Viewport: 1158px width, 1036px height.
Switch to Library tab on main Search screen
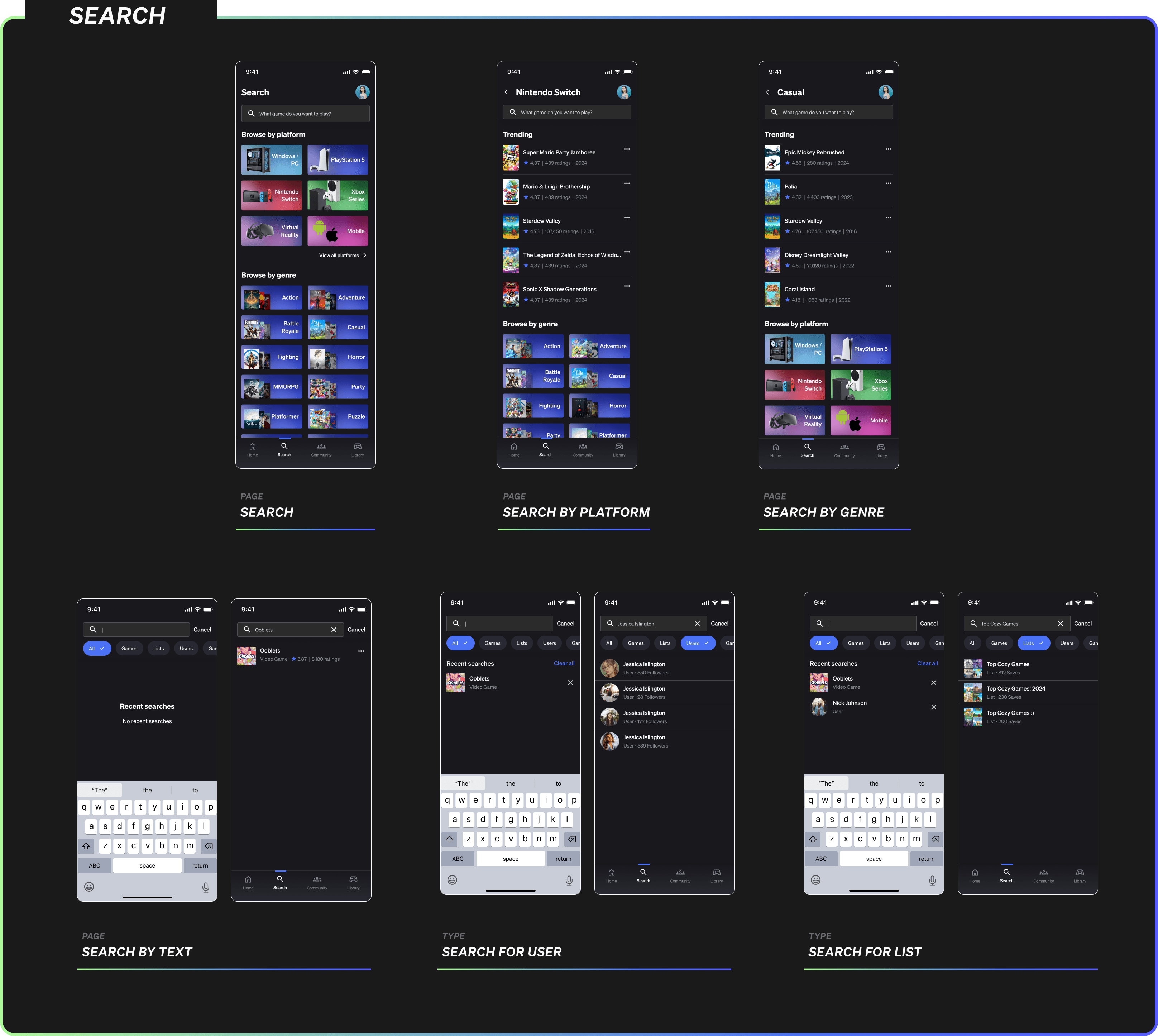pyautogui.click(x=357, y=450)
